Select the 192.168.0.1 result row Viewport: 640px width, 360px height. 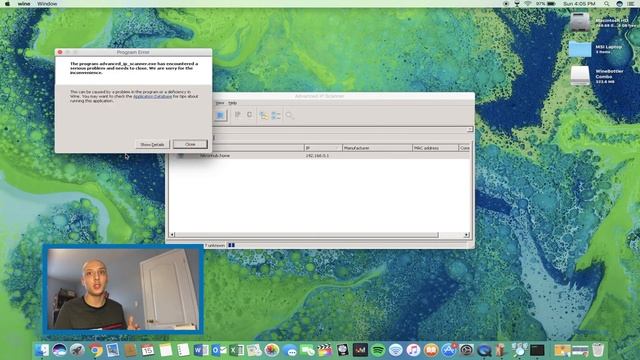(320, 156)
